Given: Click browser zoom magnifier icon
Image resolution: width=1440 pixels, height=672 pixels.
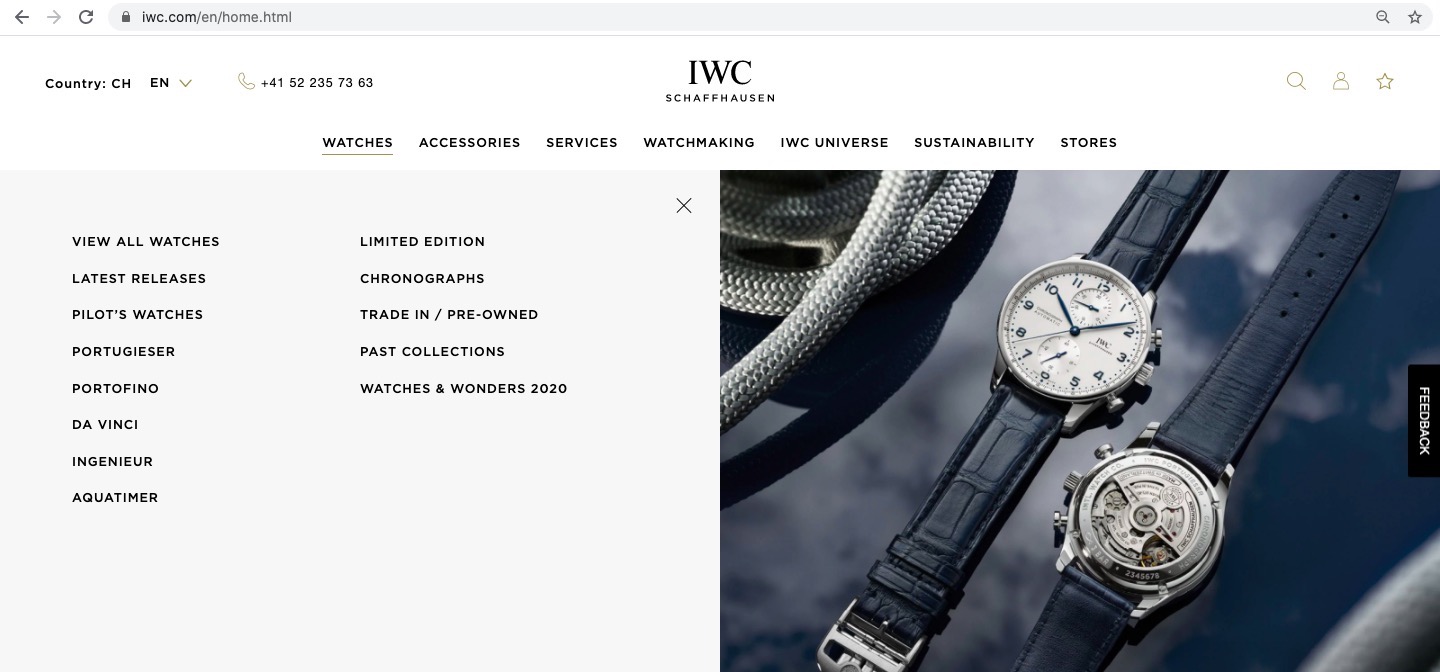Looking at the screenshot, I should [x=1383, y=17].
